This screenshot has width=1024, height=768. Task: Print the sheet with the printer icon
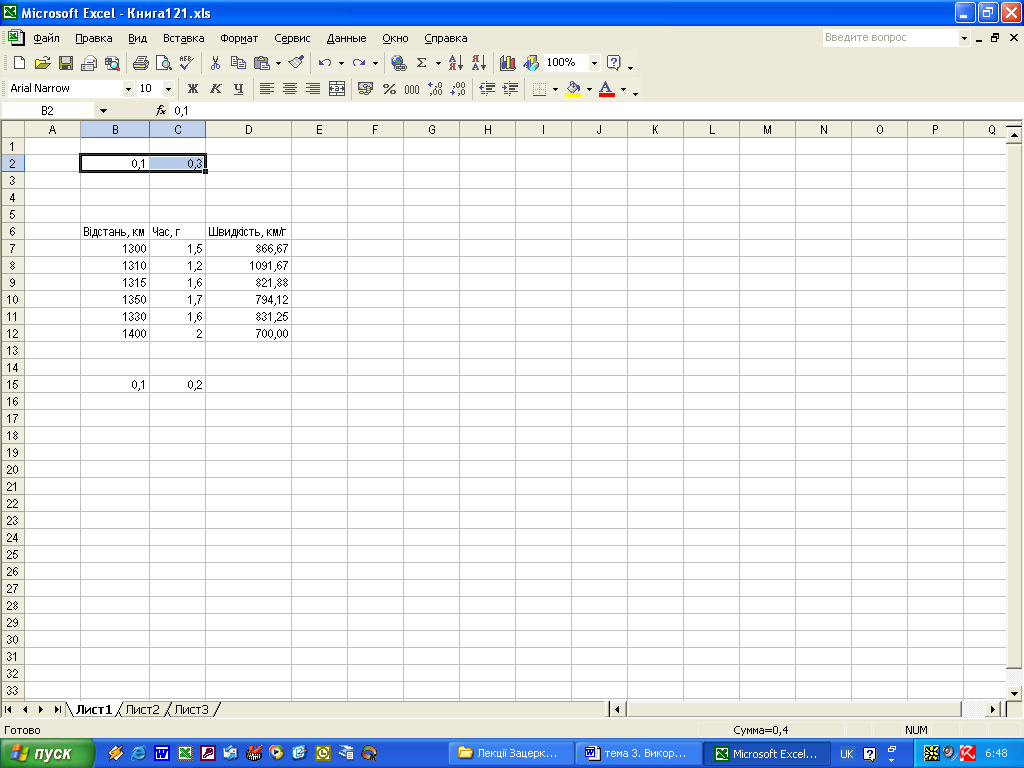click(140, 63)
